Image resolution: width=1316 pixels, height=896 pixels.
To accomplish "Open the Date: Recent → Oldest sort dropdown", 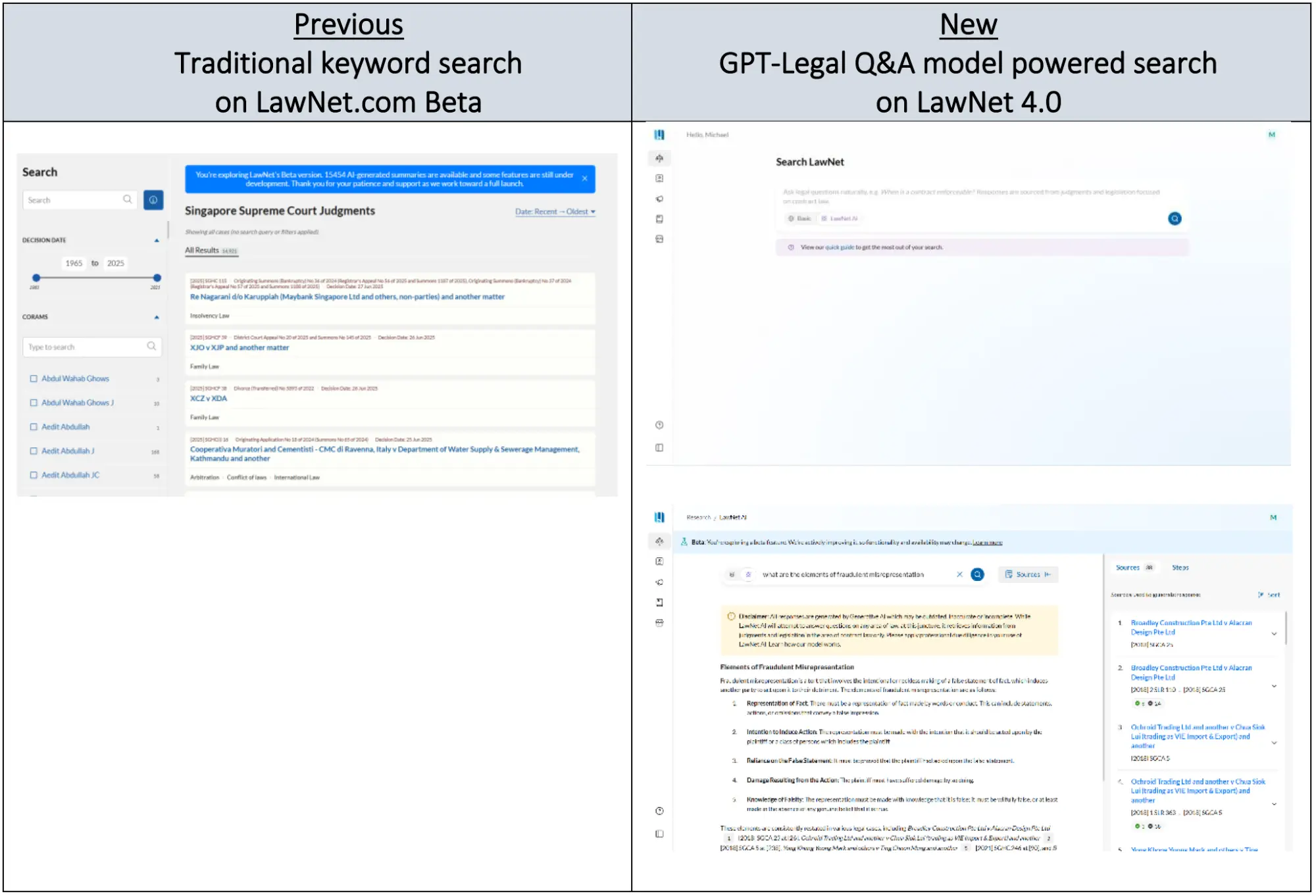I will (555, 212).
